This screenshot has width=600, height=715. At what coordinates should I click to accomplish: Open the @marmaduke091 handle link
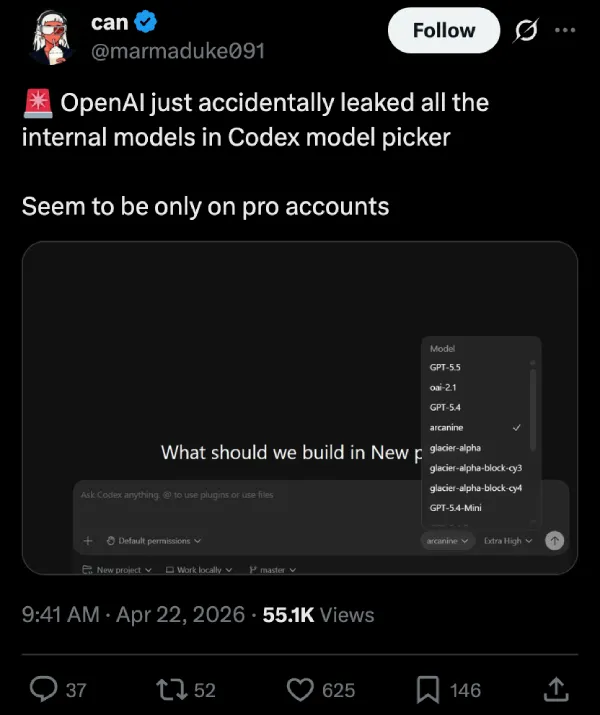pyautogui.click(x=178, y=51)
